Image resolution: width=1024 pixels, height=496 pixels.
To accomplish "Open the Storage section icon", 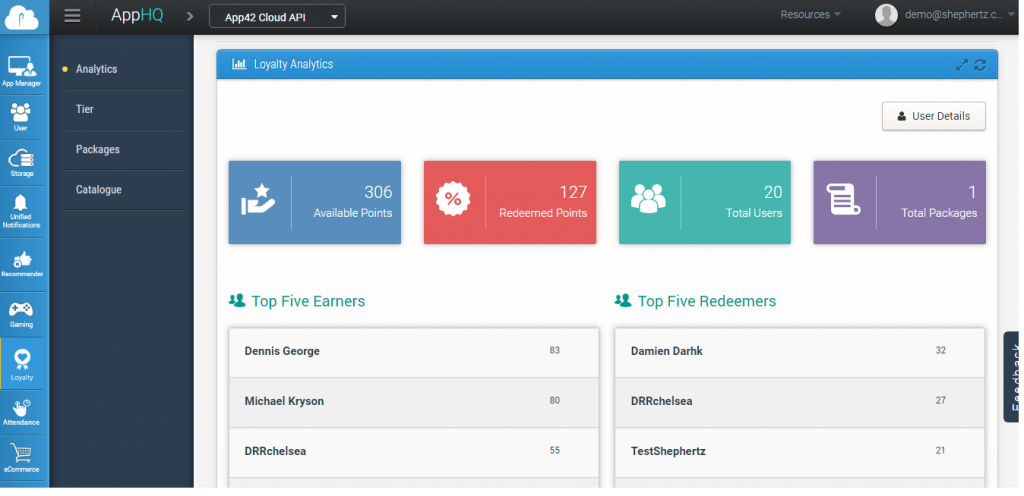I will coord(21,163).
